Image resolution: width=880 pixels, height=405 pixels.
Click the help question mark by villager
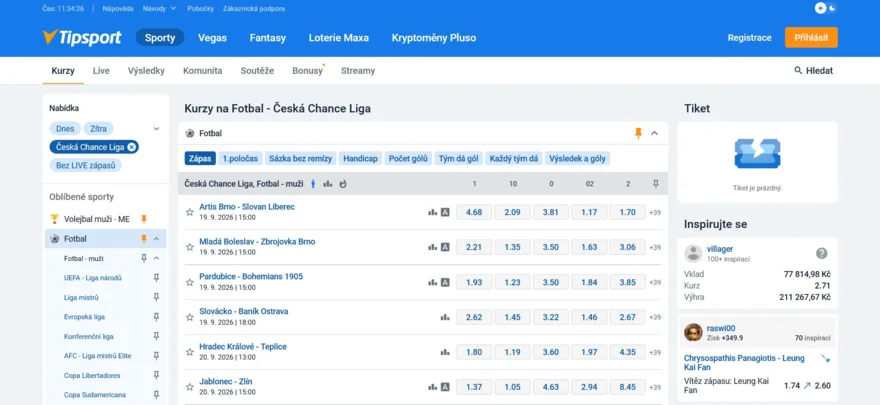(822, 254)
